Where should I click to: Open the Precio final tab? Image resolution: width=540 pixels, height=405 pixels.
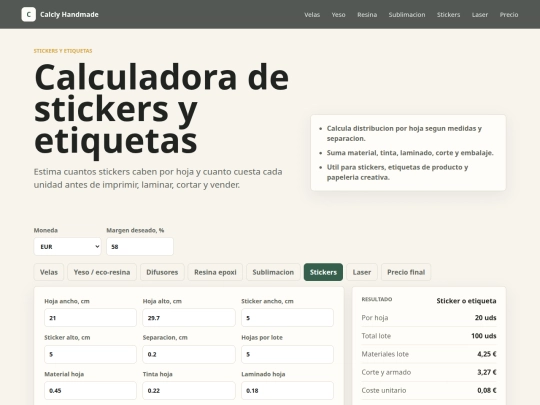pos(406,272)
